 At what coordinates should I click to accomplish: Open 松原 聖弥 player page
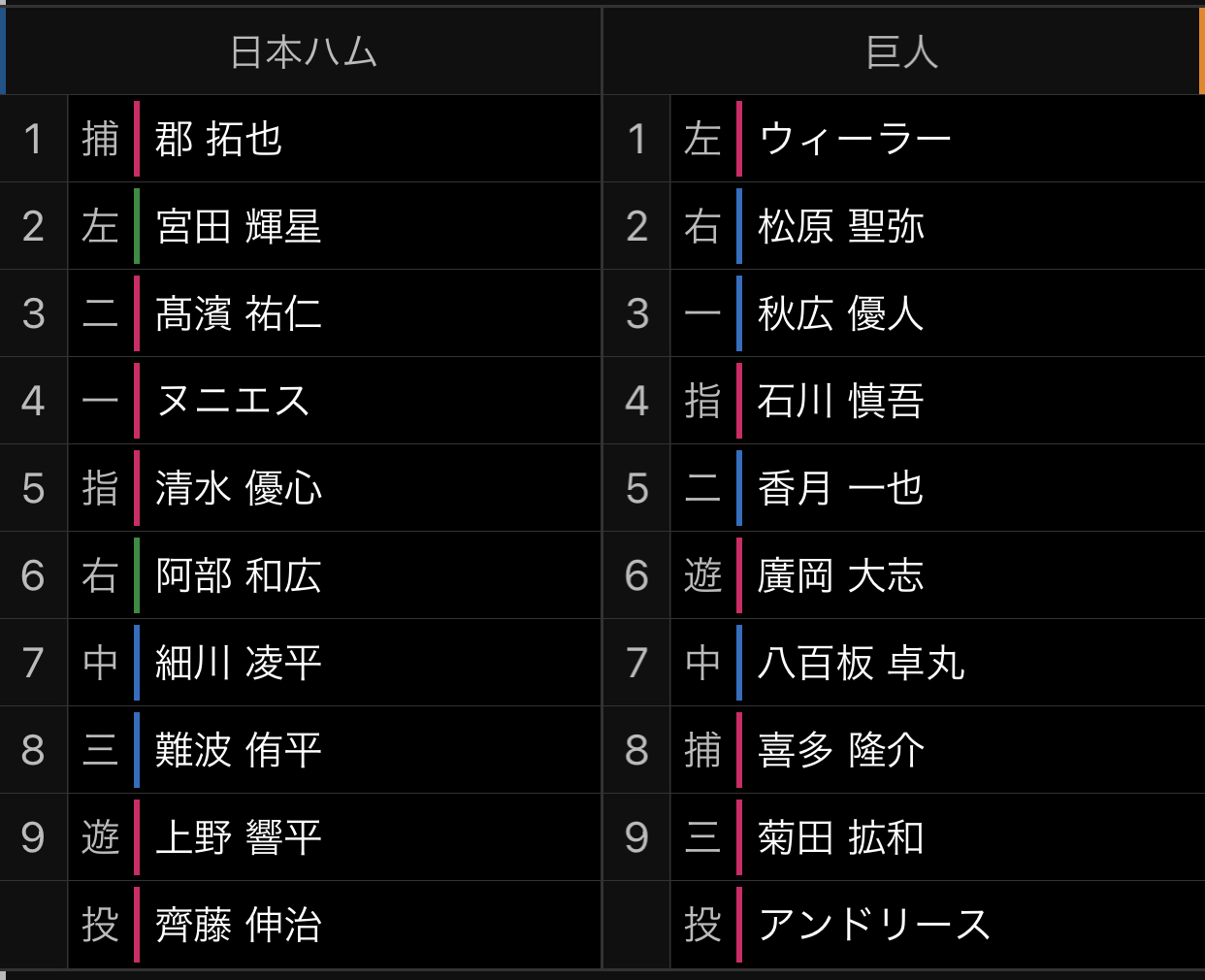[x=840, y=226]
